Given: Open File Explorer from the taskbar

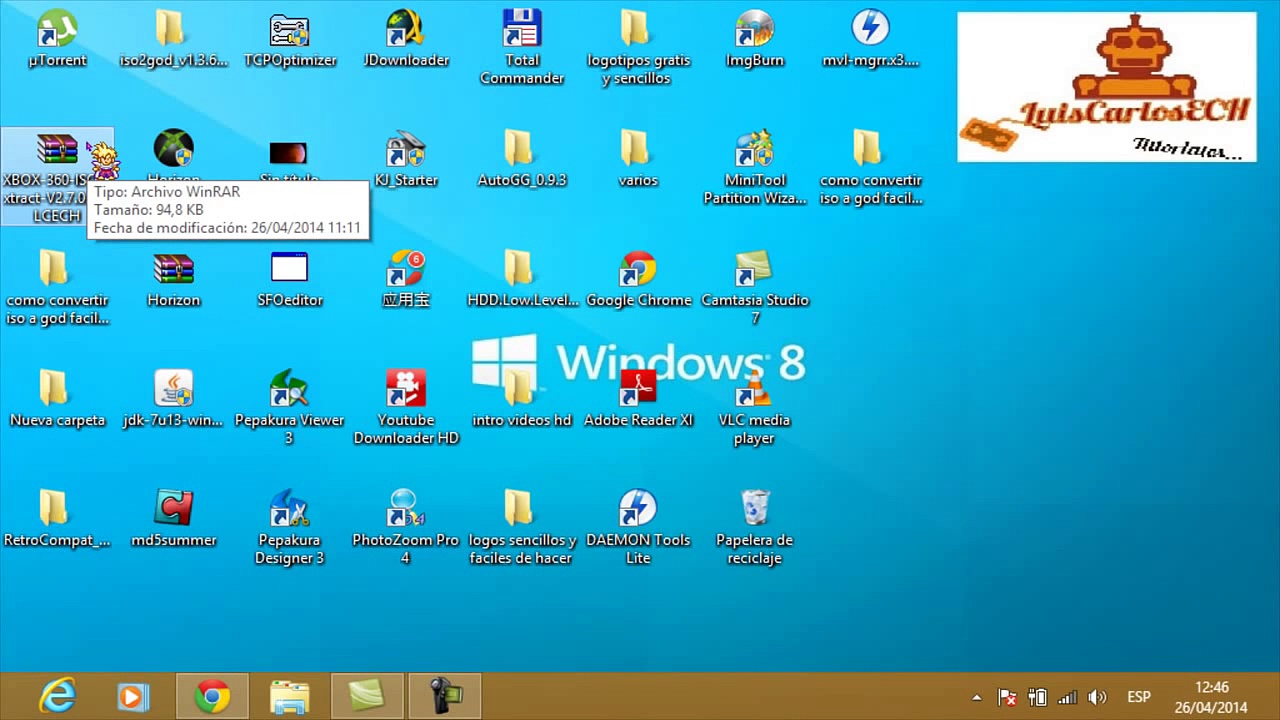Looking at the screenshot, I should [290, 696].
